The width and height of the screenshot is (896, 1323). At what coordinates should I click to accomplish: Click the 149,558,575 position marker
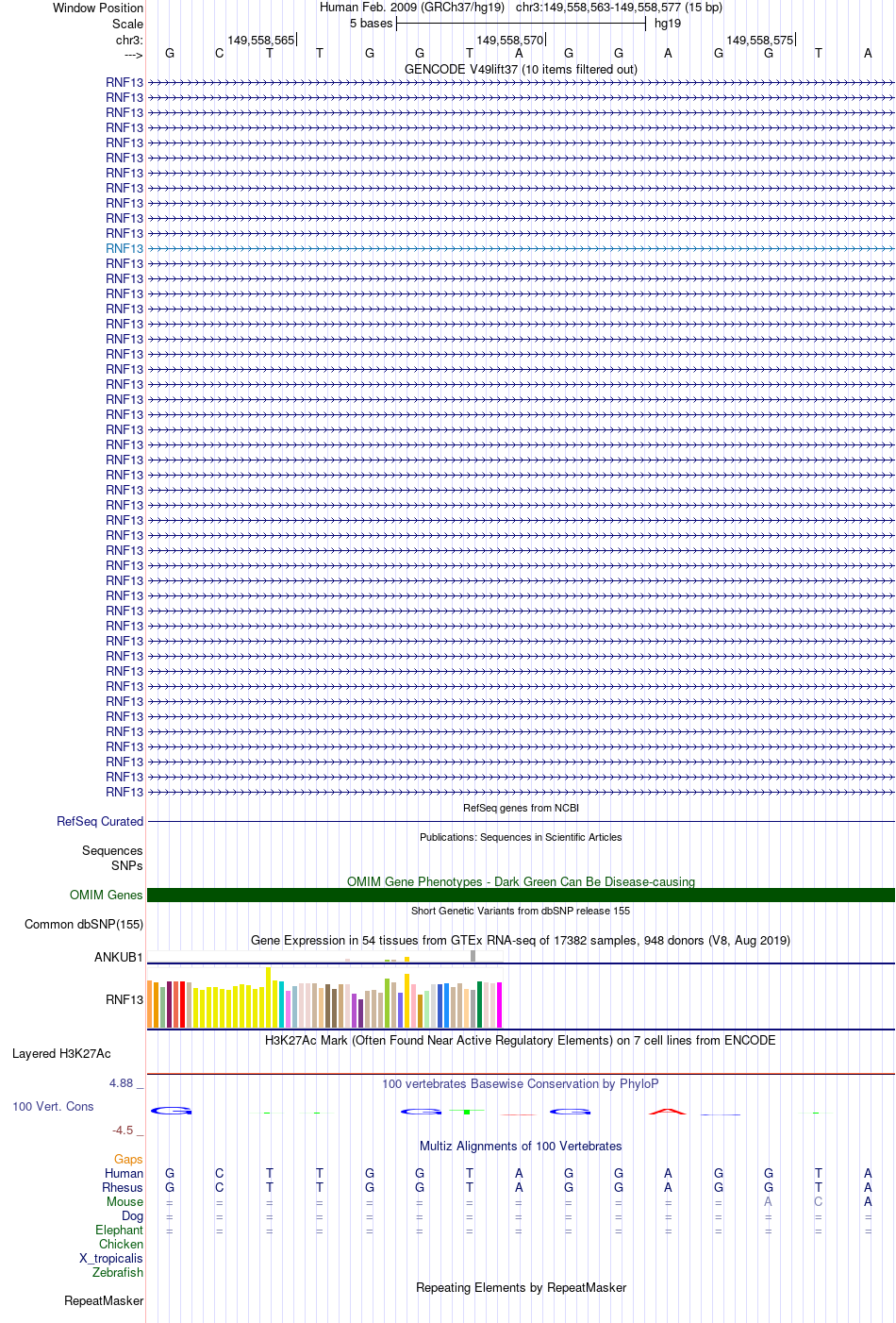(x=760, y=41)
